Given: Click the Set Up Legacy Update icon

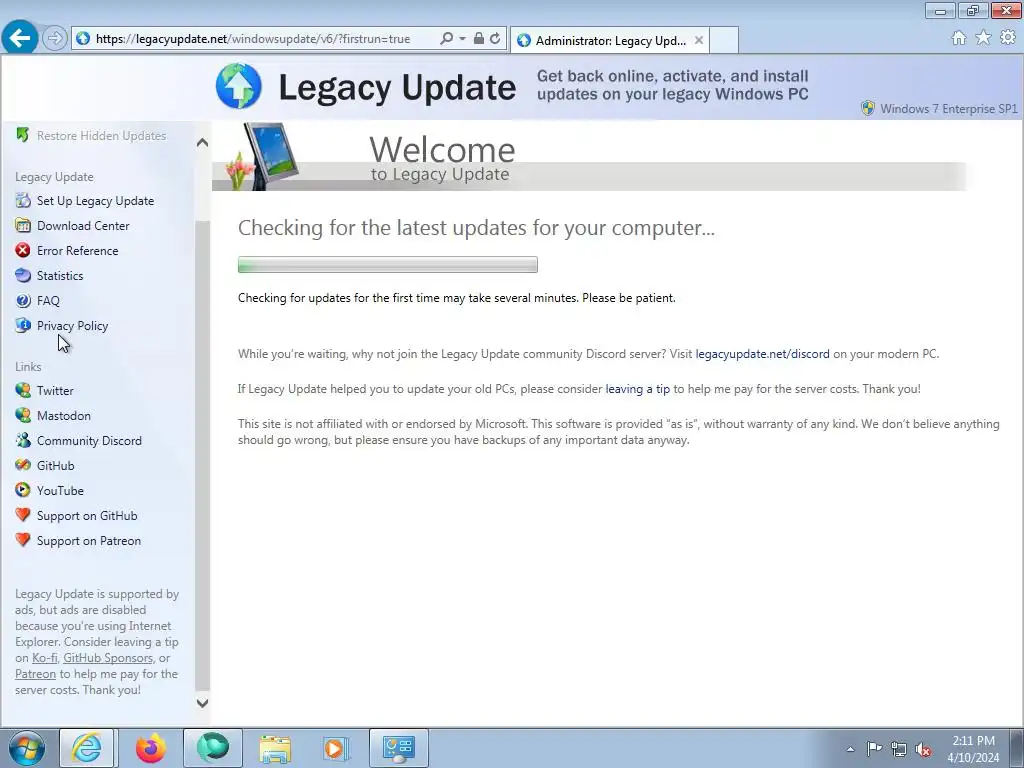Looking at the screenshot, I should click(23, 200).
